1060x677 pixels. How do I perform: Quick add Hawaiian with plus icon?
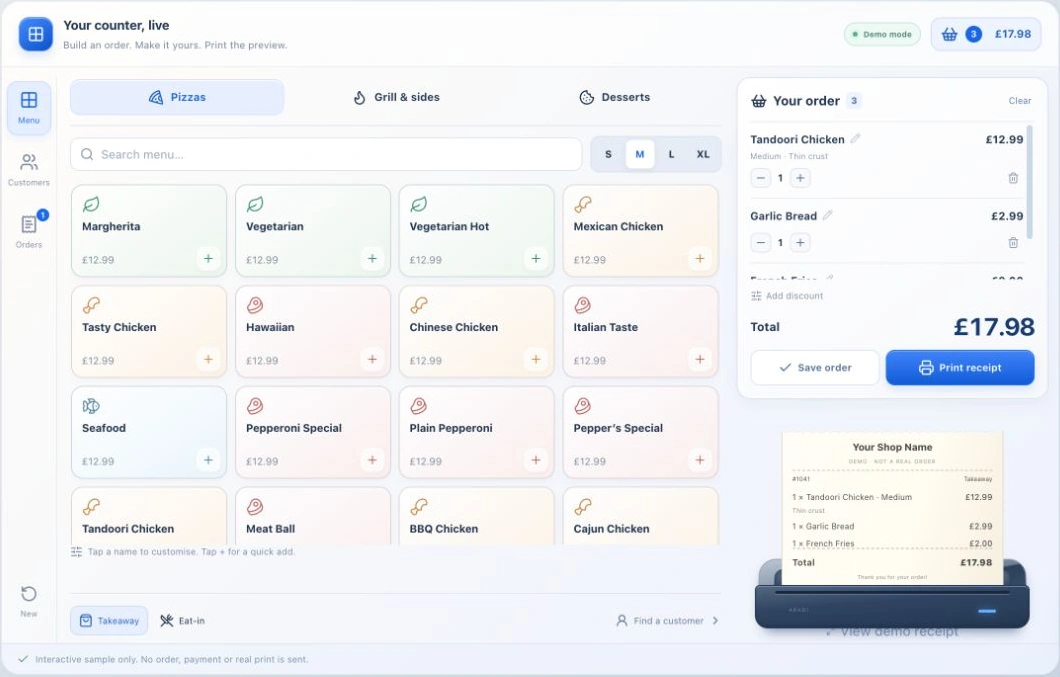[x=372, y=359]
